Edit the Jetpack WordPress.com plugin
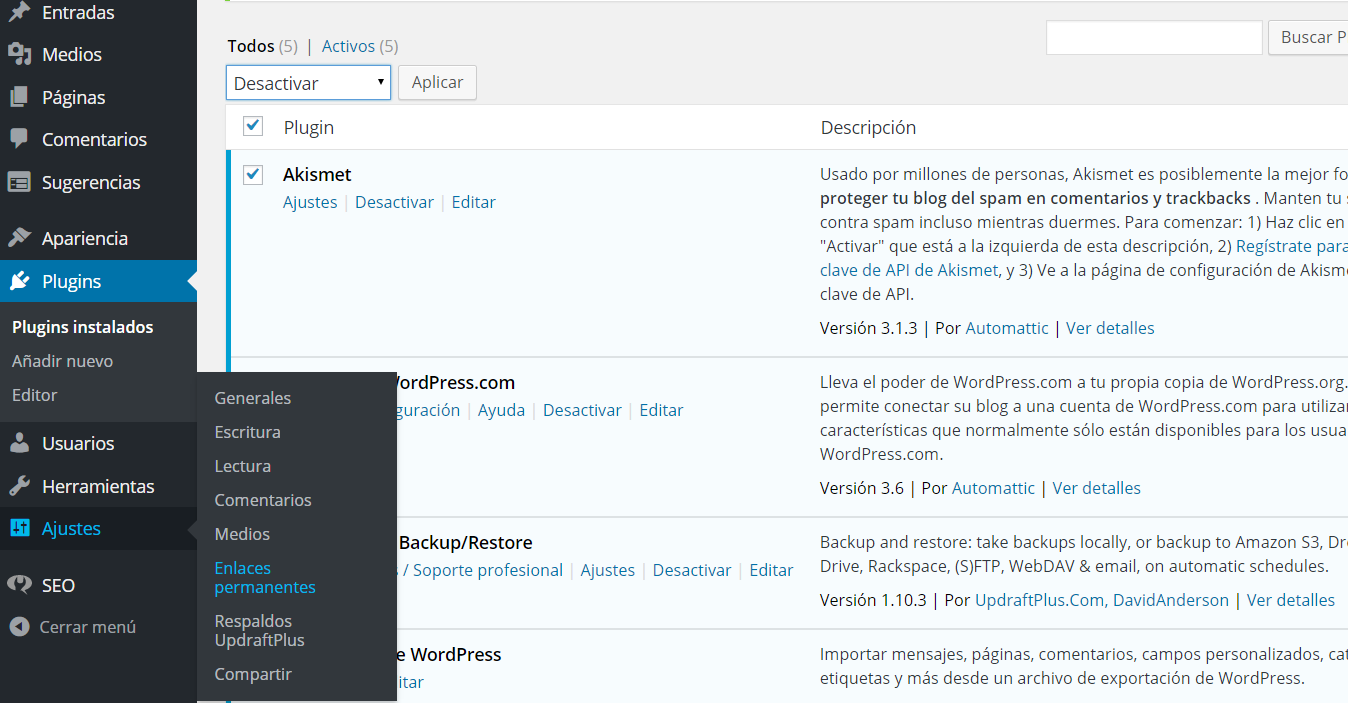Screen dimensions: 1348x703 tap(661, 410)
